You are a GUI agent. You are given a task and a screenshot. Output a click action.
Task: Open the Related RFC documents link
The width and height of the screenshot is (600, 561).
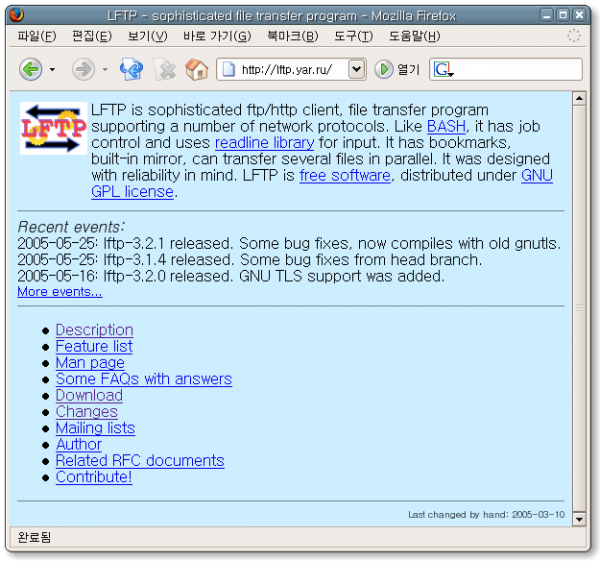(140, 461)
